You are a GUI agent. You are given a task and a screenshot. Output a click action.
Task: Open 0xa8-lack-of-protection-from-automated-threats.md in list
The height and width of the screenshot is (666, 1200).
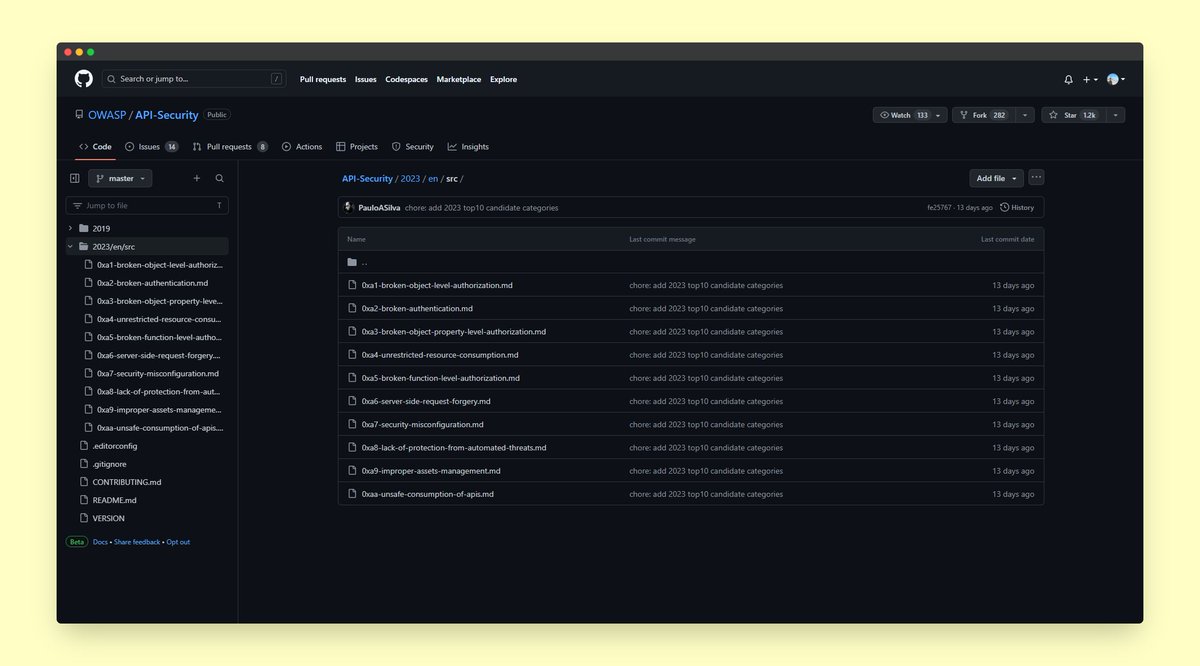454,448
